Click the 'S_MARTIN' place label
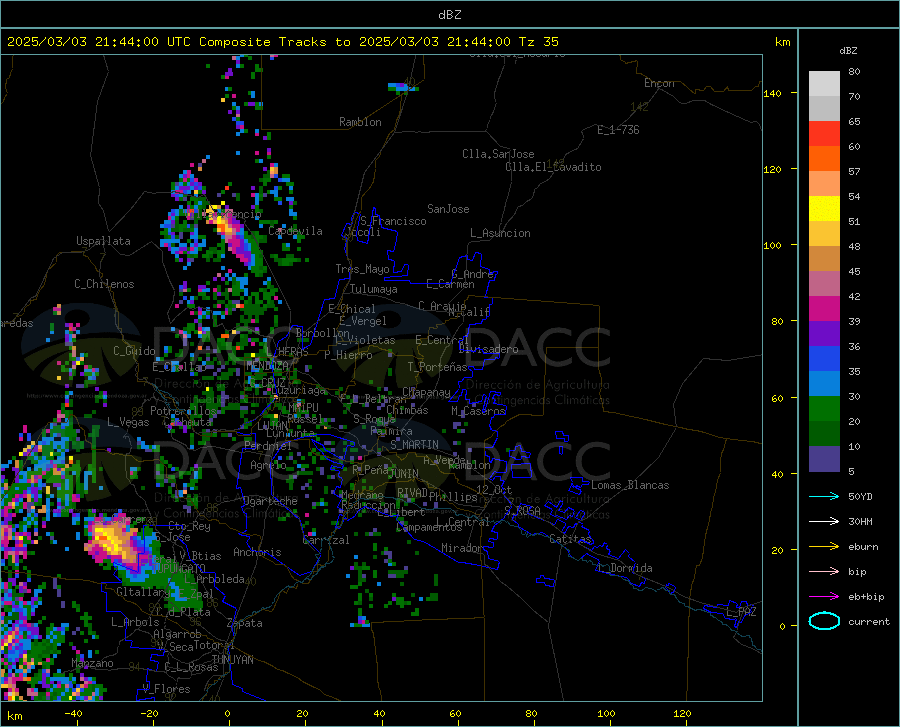This screenshot has height=727, width=900. pyautogui.click(x=414, y=445)
